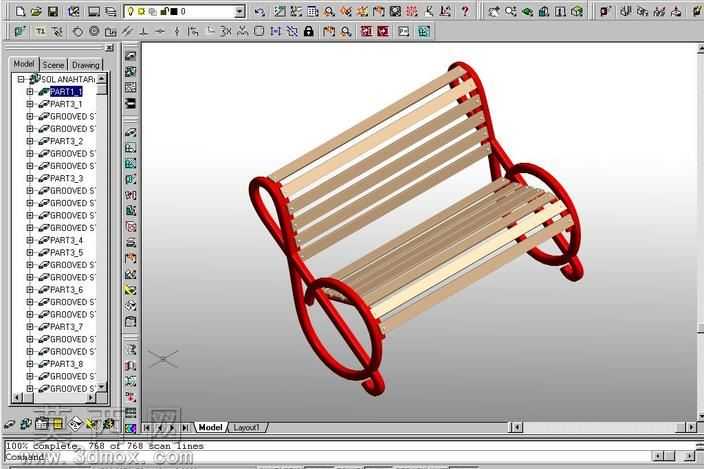The image size is (704, 469).
Task: Click the browser's horizontal scroll-left arrow
Action: [18, 397]
